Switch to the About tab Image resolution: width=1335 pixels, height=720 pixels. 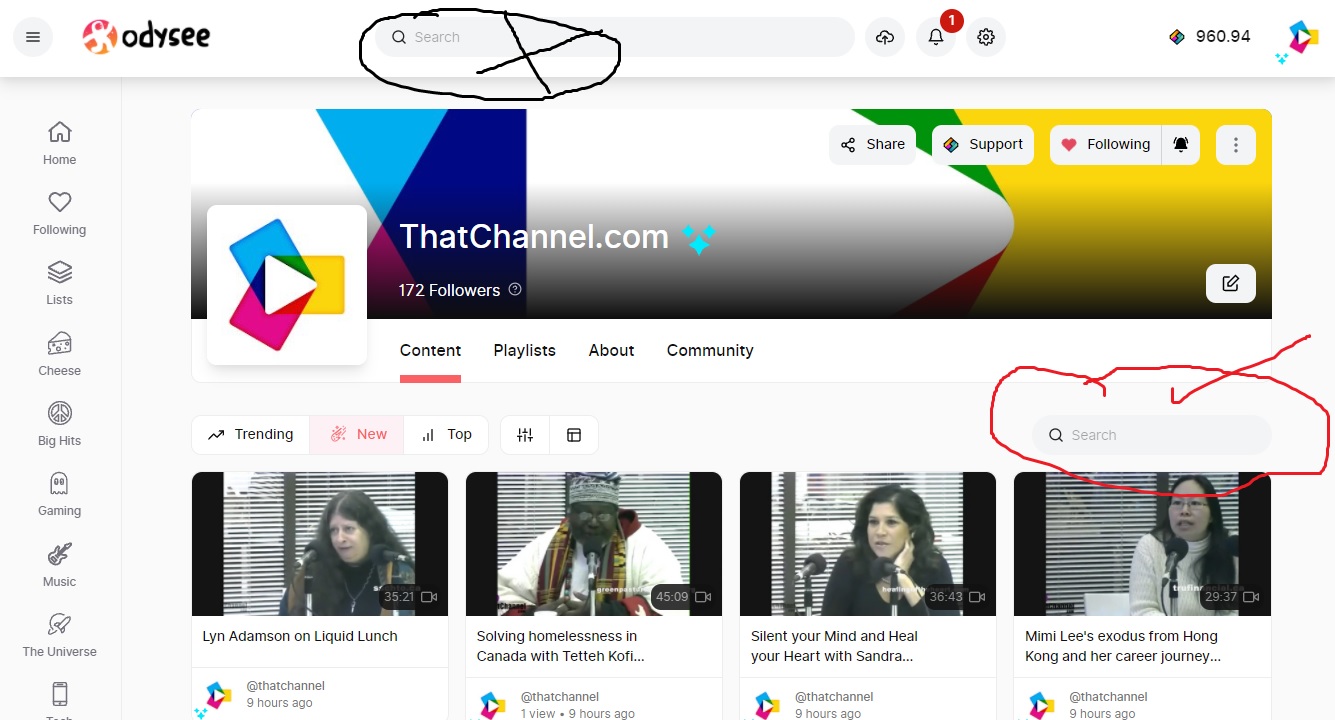point(611,351)
